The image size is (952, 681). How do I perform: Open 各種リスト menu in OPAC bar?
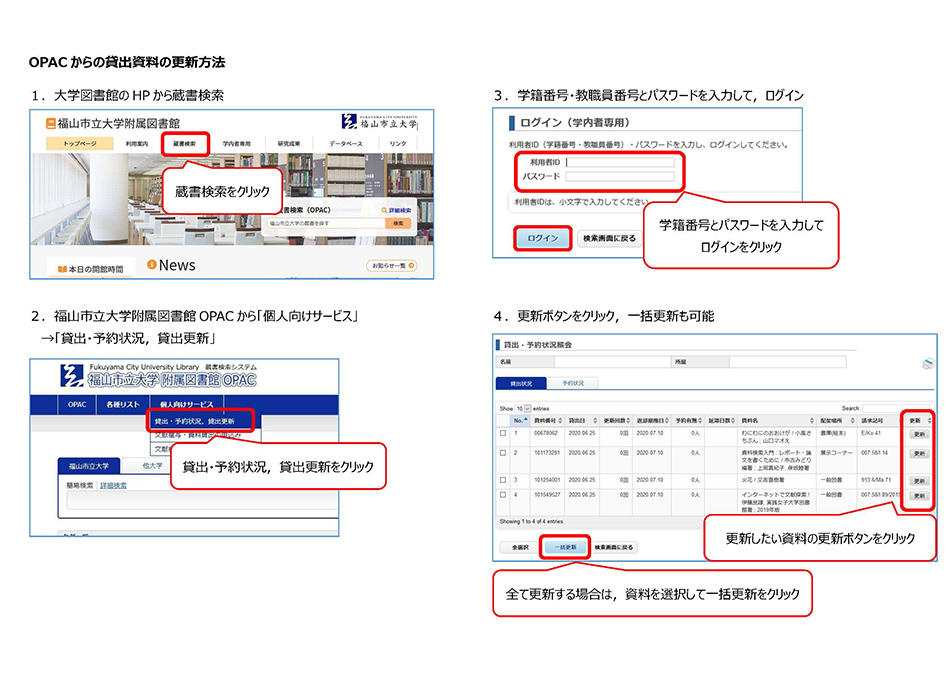[123, 404]
